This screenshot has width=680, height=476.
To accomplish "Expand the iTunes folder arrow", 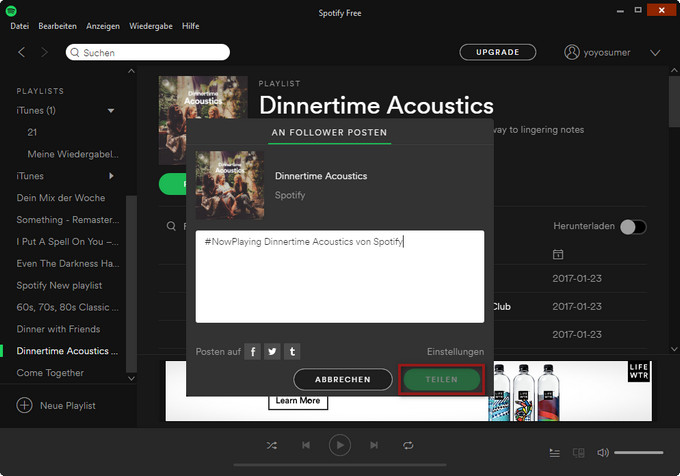I will click(111, 176).
